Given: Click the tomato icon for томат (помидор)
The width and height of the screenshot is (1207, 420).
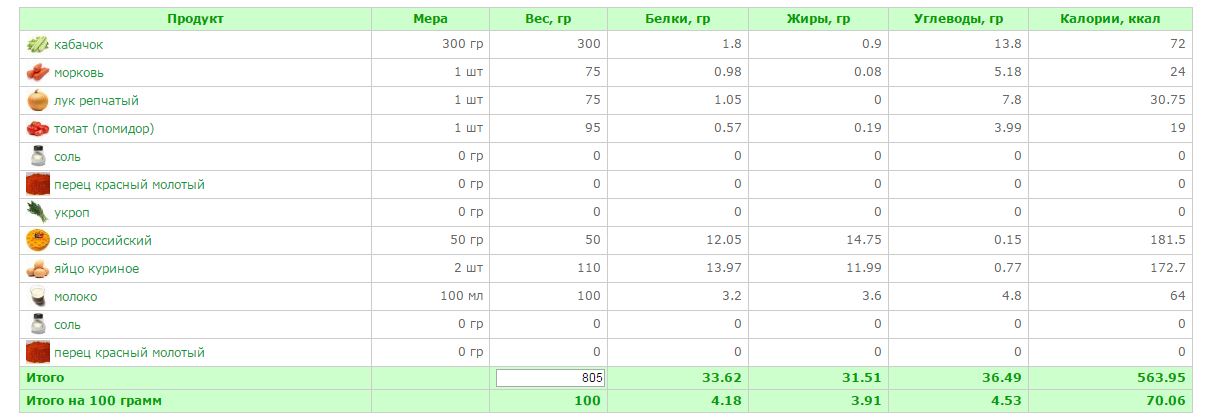Looking at the screenshot, I should point(38,129).
